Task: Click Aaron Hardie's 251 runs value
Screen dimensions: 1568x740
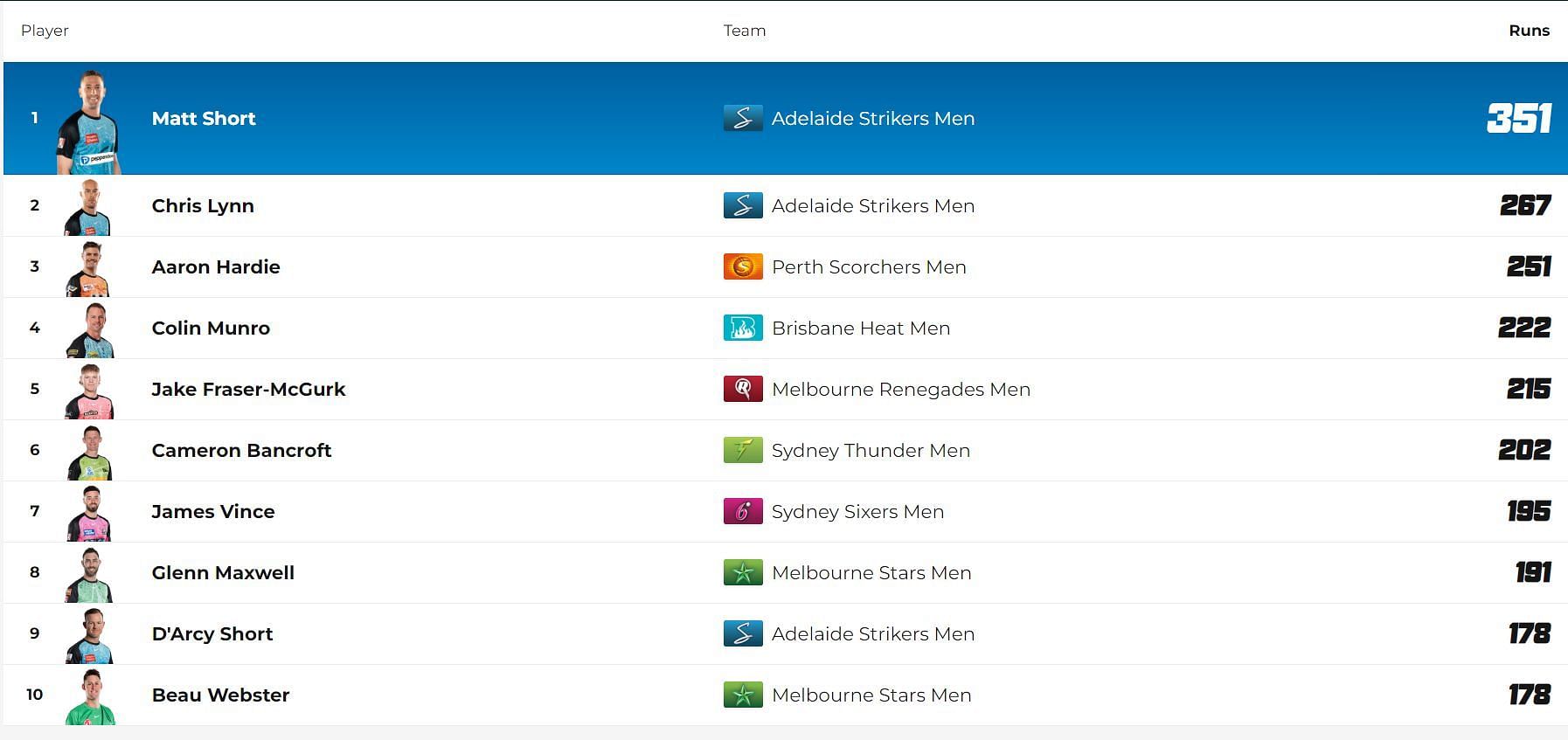Action: [x=1529, y=266]
